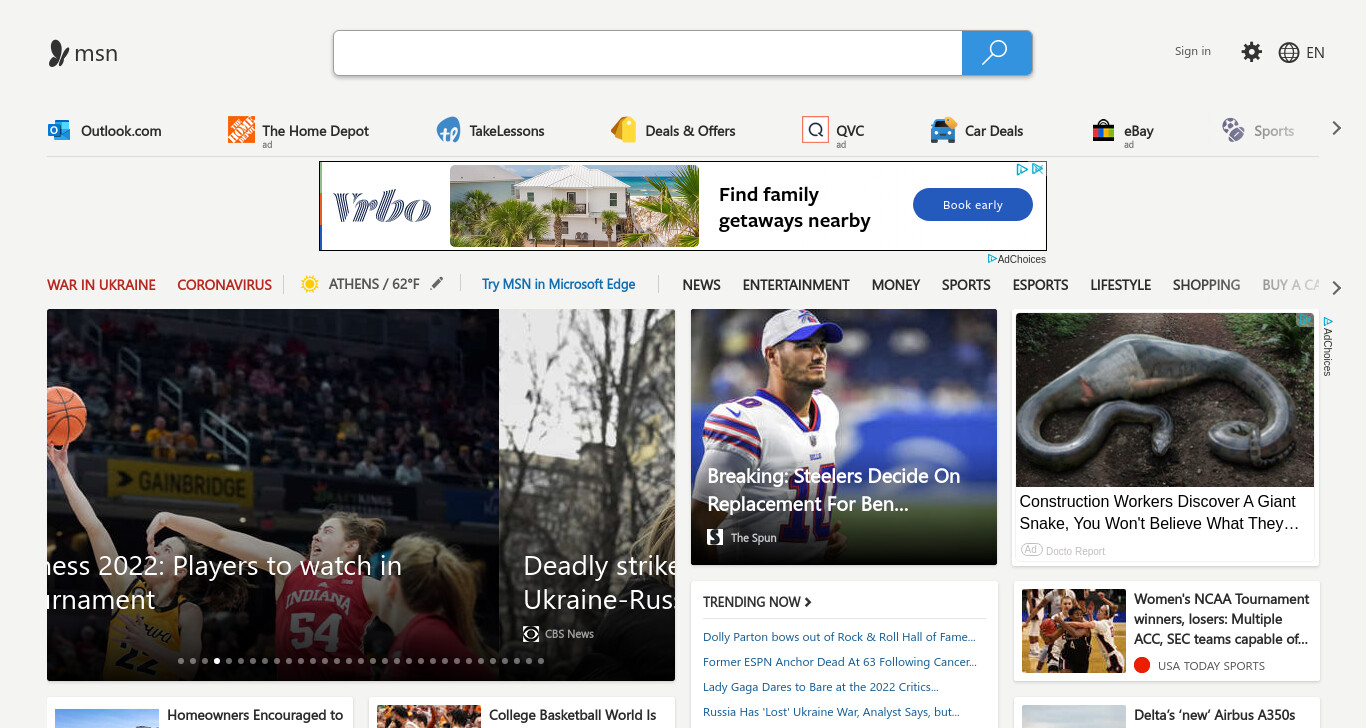This screenshot has height=728, width=1366.
Task: Click the vertical AdChoices label beside snake ad
Action: click(x=1328, y=346)
